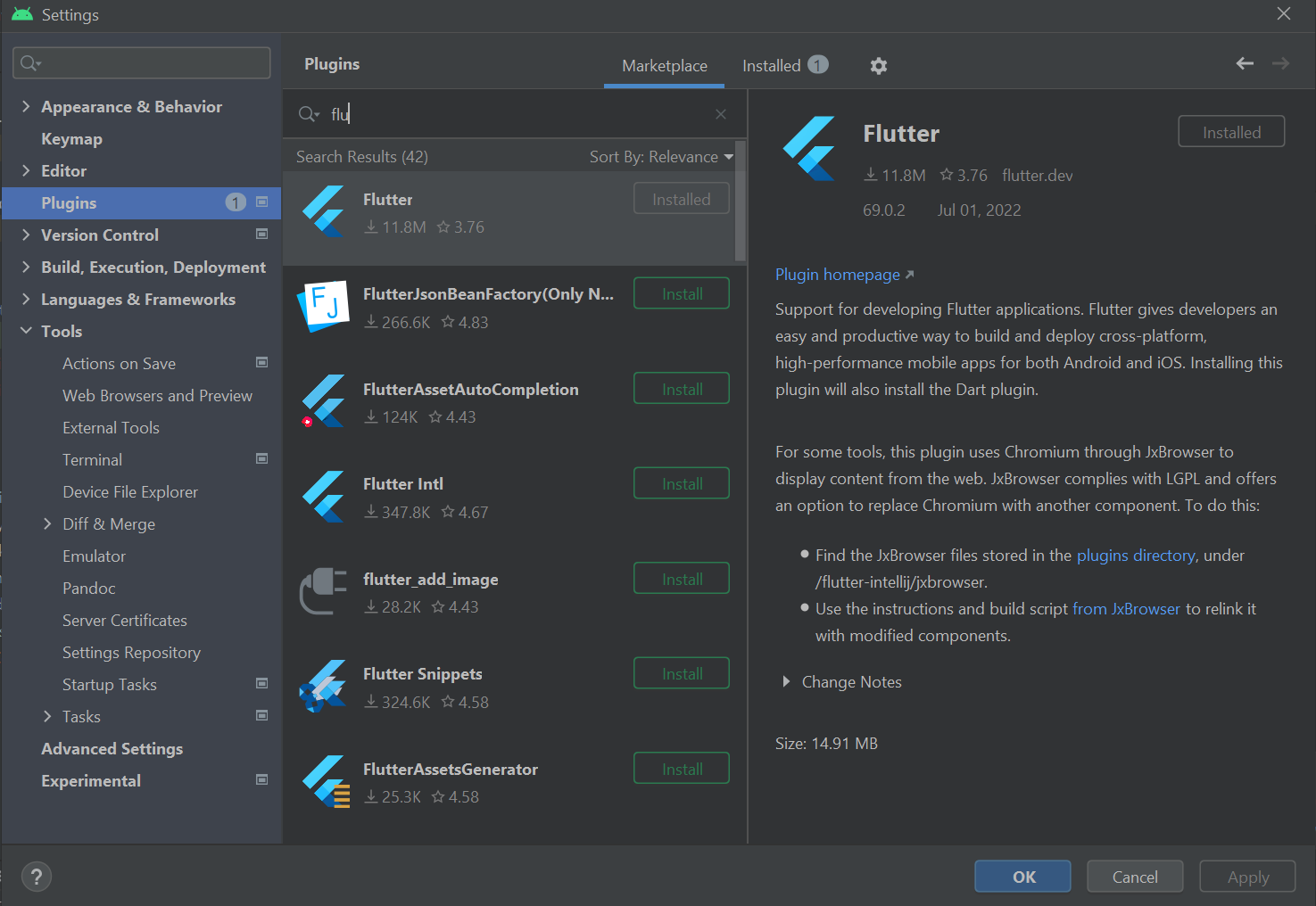The height and width of the screenshot is (906, 1316).
Task: Collapse the Tools section
Action: pos(26,330)
